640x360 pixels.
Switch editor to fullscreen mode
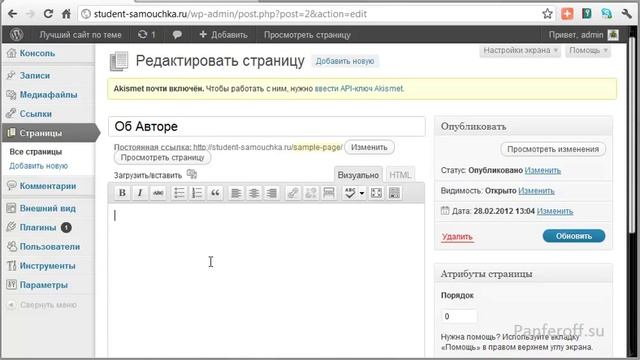(376, 193)
